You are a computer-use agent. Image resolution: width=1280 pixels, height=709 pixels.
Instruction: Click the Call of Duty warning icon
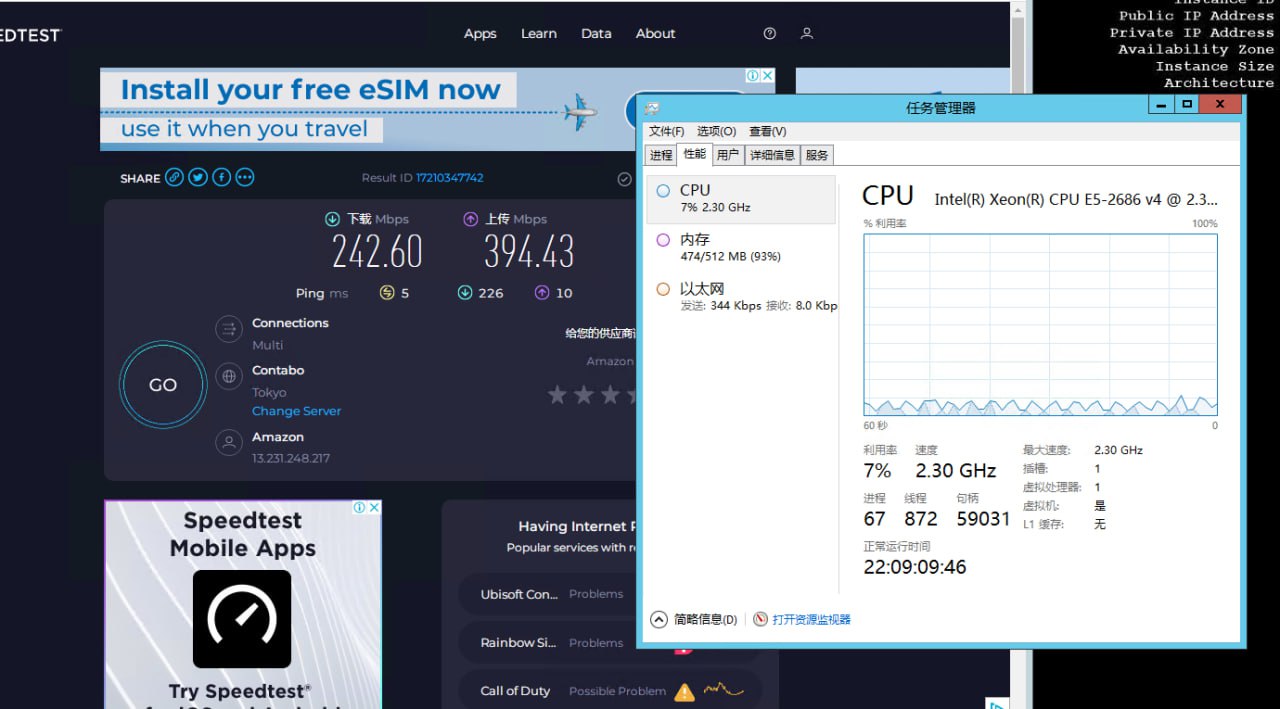[684, 691]
